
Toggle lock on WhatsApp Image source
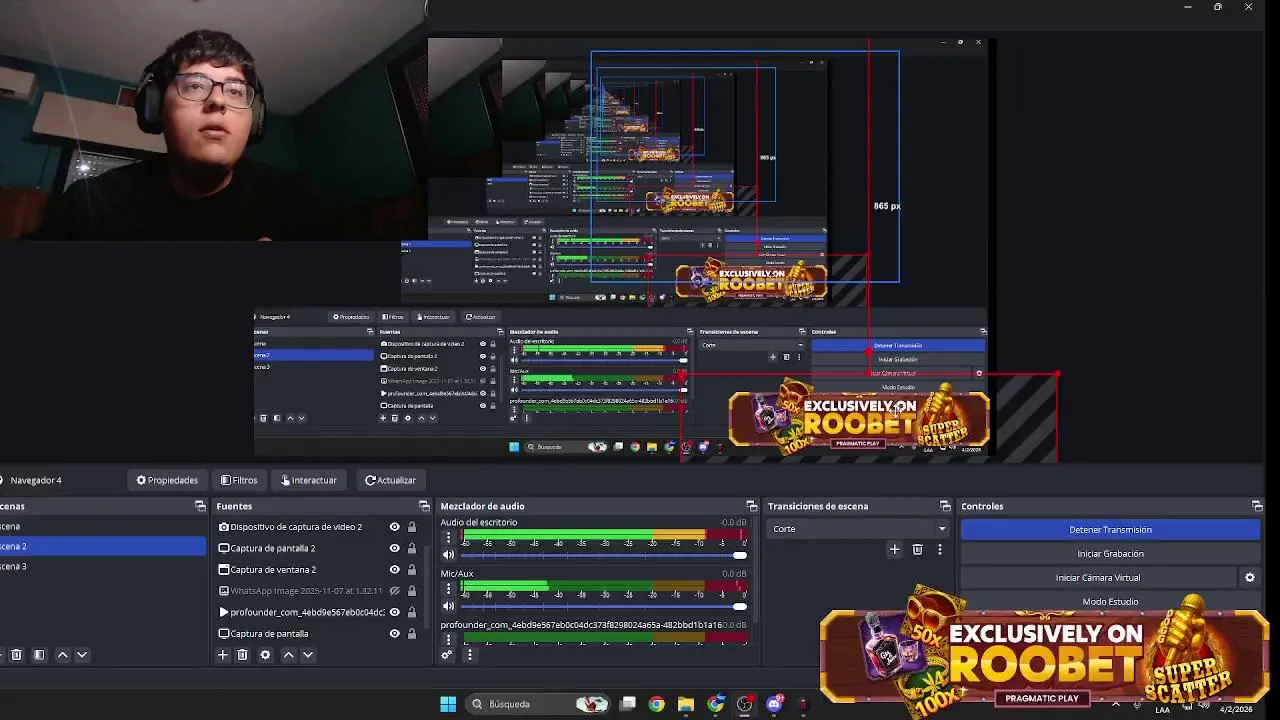[x=411, y=591]
